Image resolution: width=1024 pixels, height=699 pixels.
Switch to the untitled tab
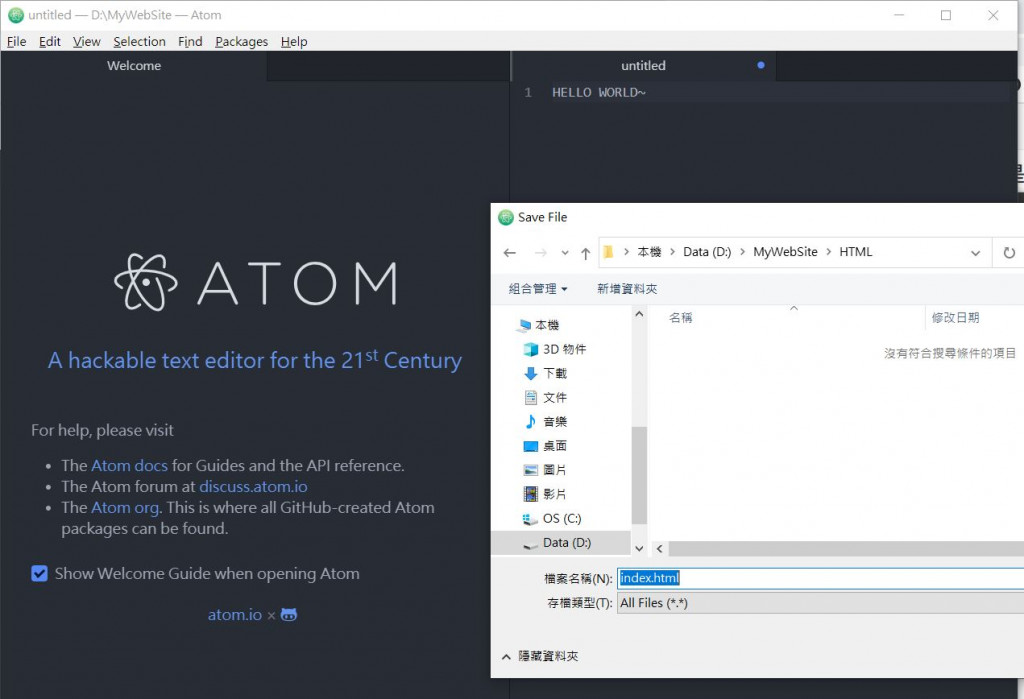pos(643,65)
